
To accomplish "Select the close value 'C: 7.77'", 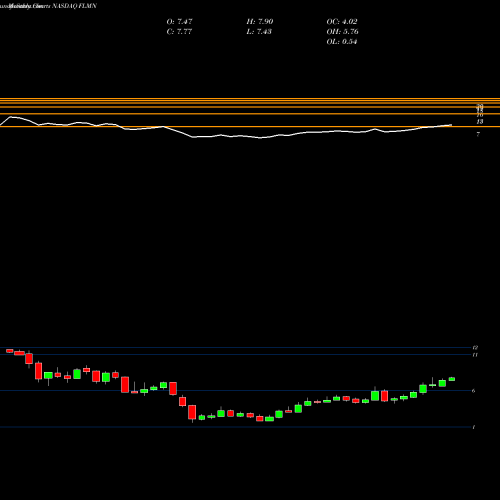I will (x=179, y=32).
